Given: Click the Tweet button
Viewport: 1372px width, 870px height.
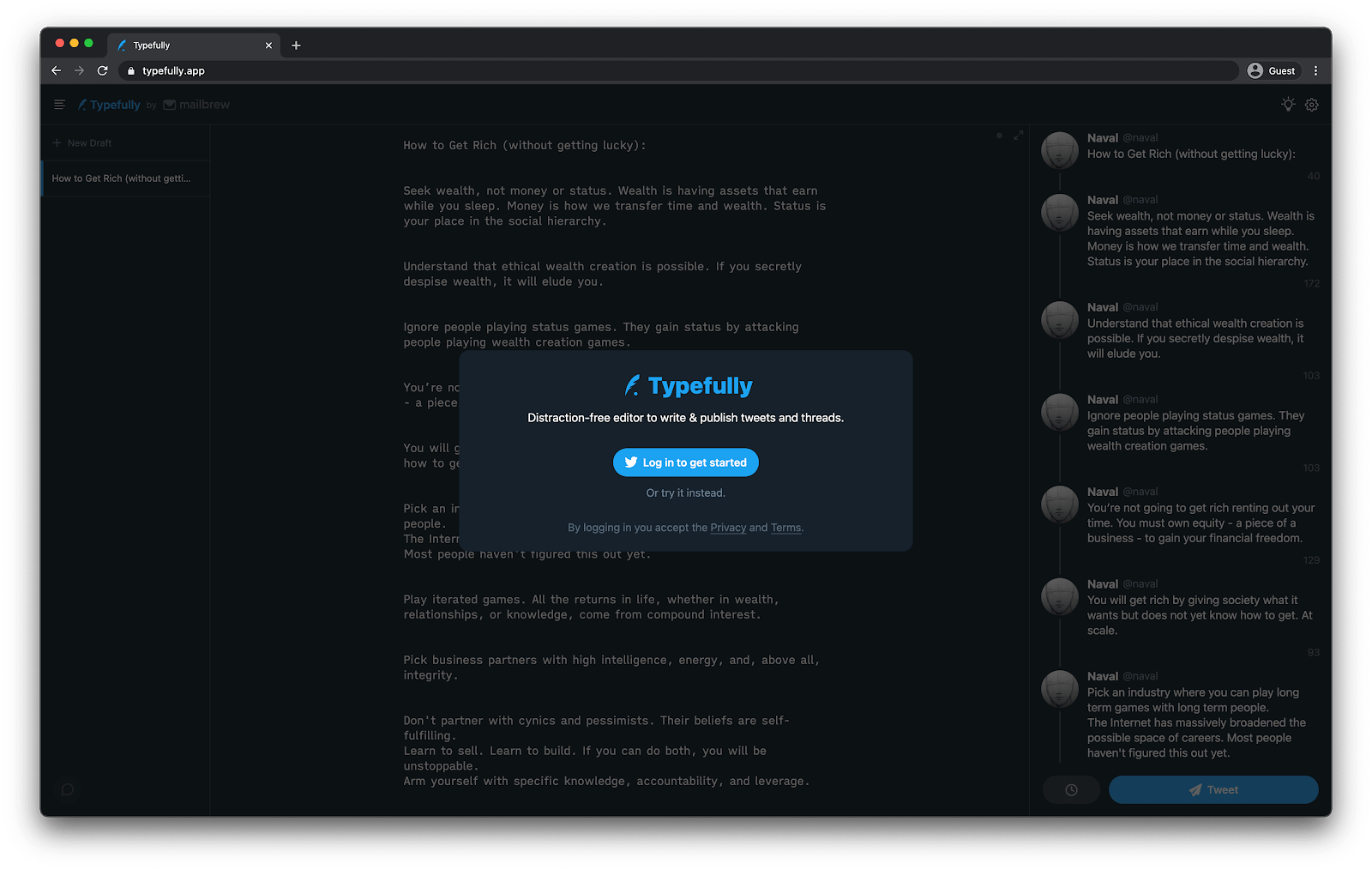Looking at the screenshot, I should (x=1213, y=790).
